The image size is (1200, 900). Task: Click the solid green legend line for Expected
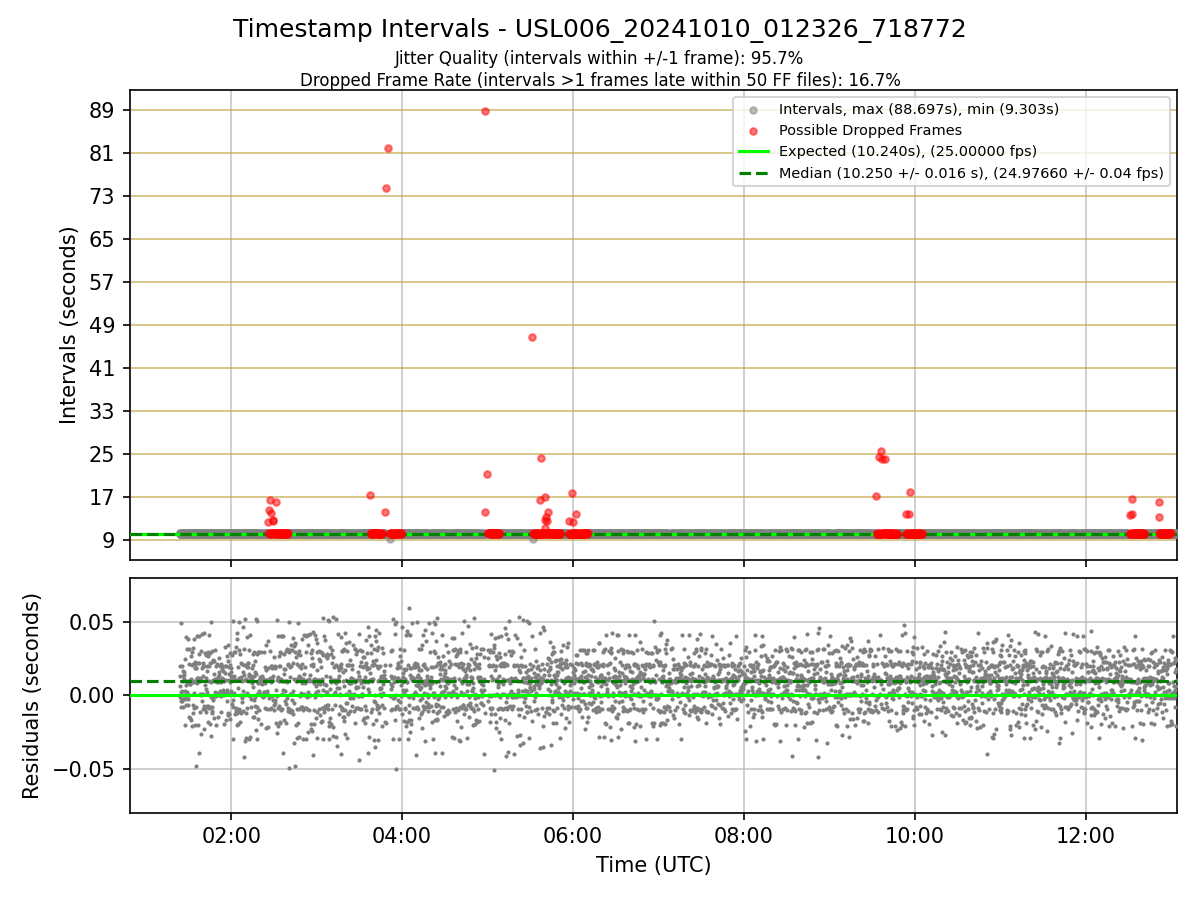(753, 152)
